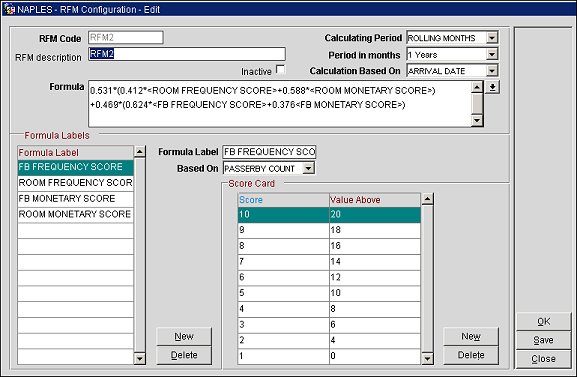Image resolution: width=577 pixels, height=377 pixels.
Task: Select the score 6 cell
Action: coord(283,278)
